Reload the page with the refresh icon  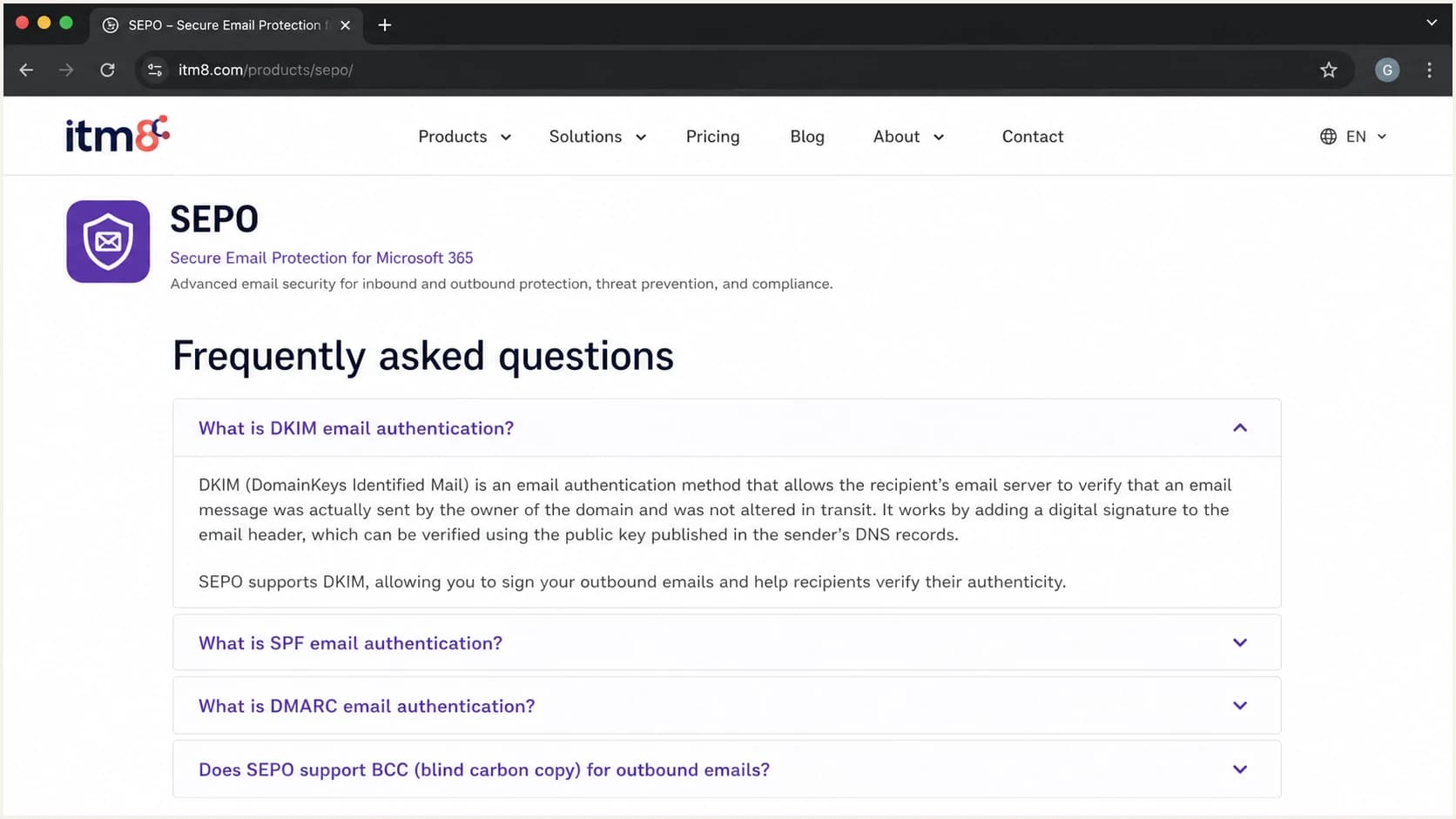[x=107, y=70]
